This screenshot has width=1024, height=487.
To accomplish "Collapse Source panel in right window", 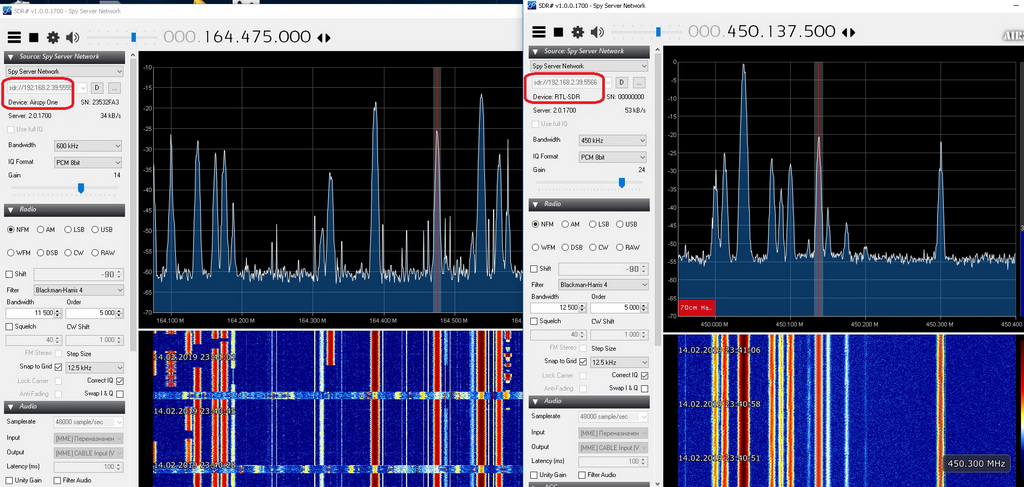I will click(536, 52).
